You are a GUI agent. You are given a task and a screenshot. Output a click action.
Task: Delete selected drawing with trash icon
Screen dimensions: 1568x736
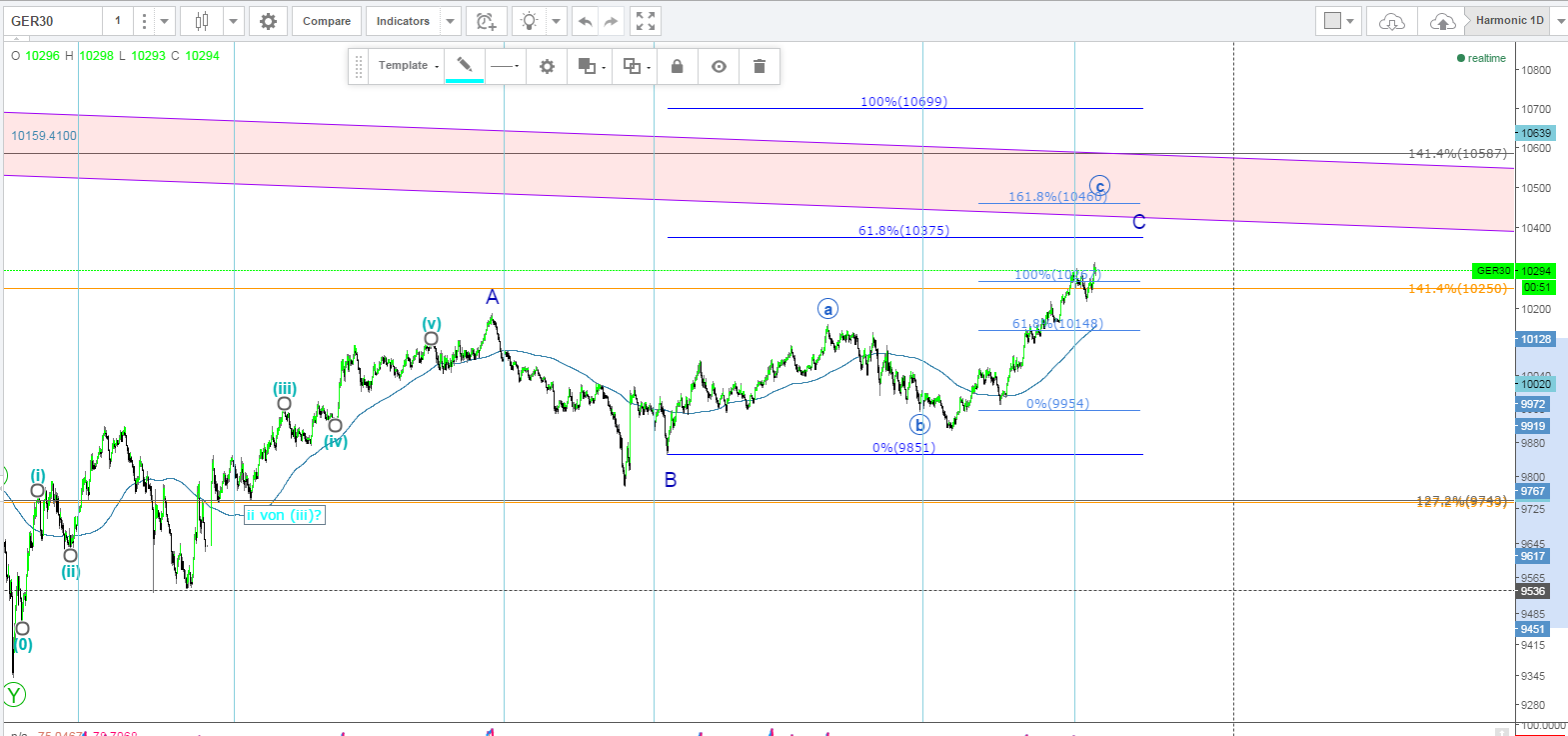click(x=760, y=66)
